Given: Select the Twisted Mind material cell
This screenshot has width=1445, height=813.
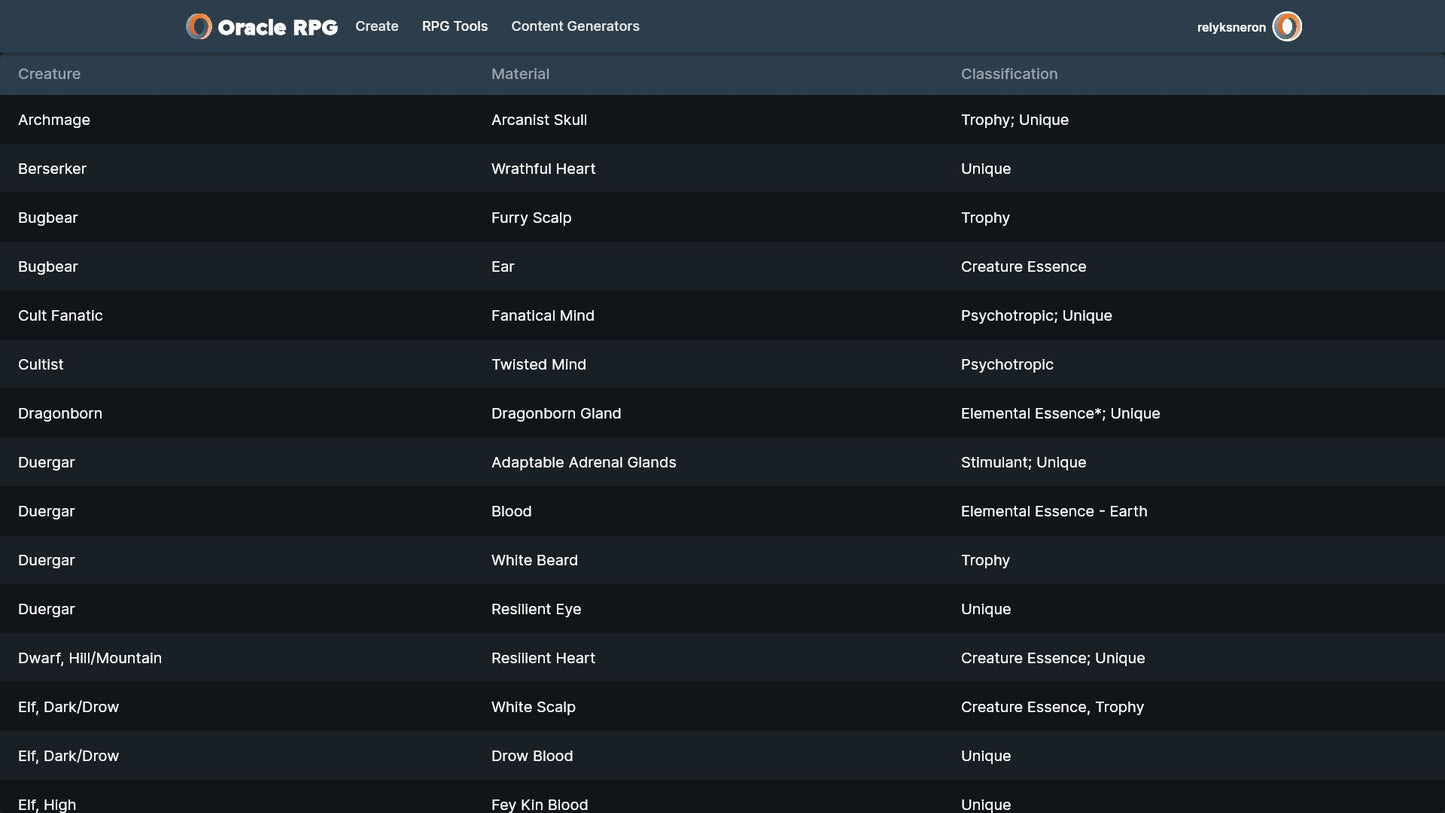Looking at the screenshot, I should [x=538, y=365].
